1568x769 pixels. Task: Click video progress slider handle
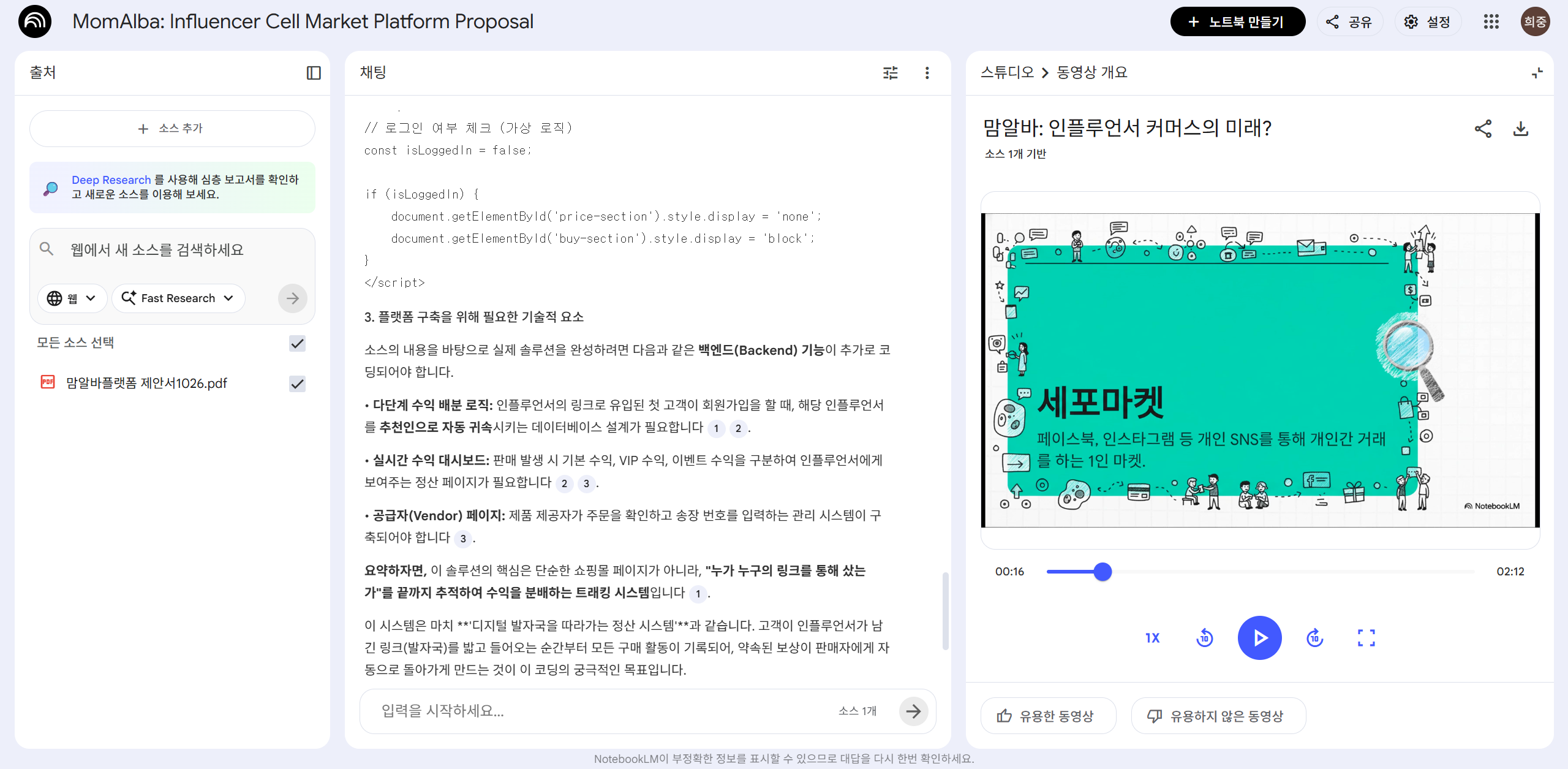click(1102, 572)
